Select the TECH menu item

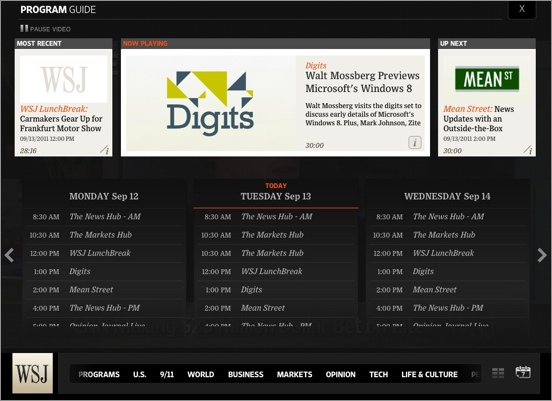[378, 374]
